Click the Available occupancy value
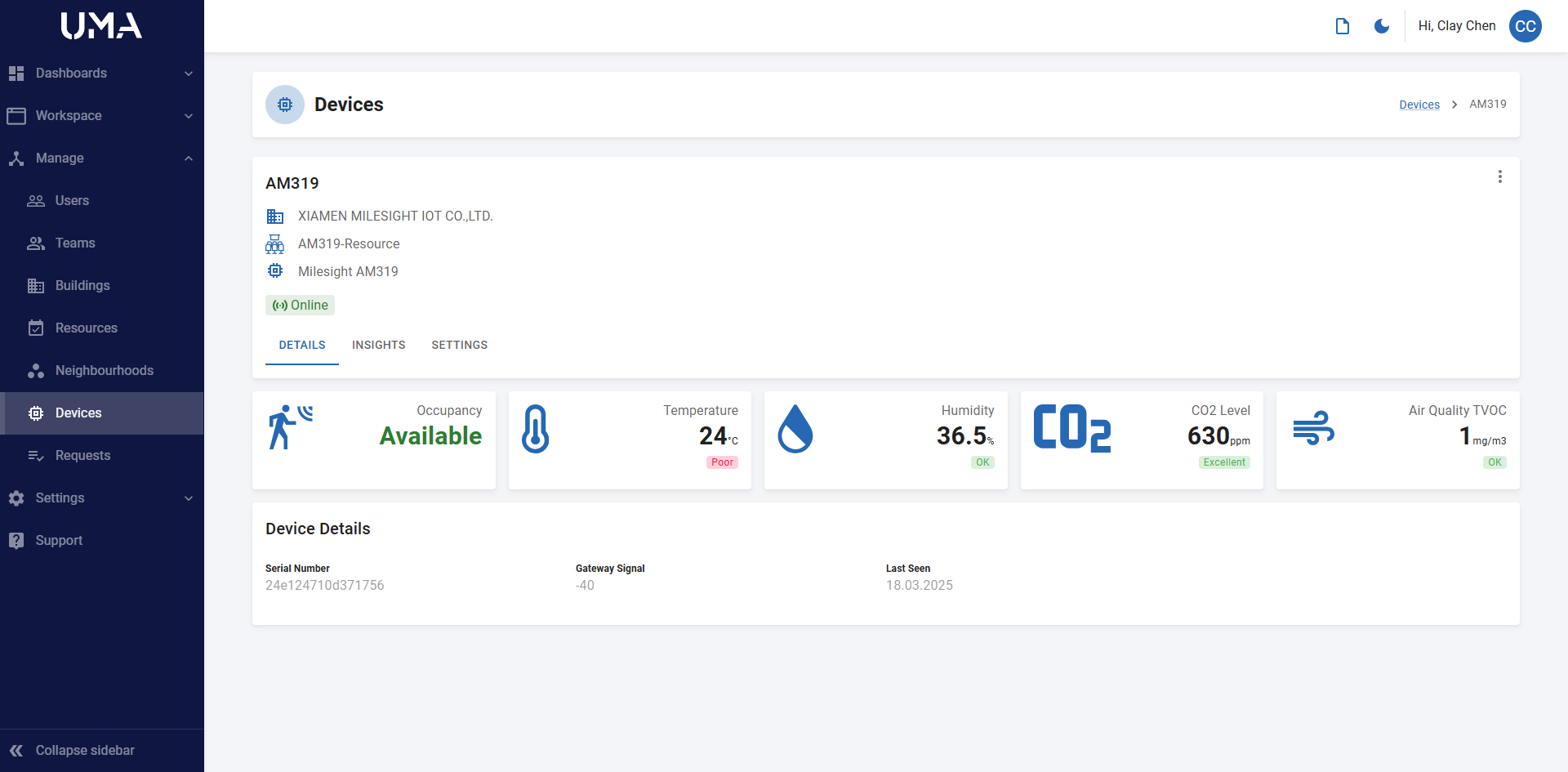This screenshot has height=772, width=1568. 430,436
